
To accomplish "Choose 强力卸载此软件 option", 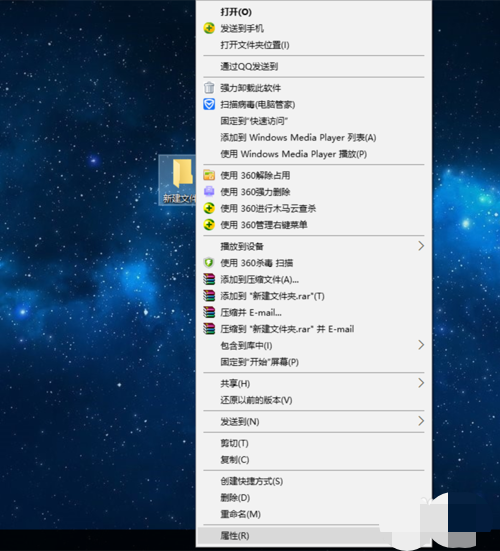I will point(314,88).
